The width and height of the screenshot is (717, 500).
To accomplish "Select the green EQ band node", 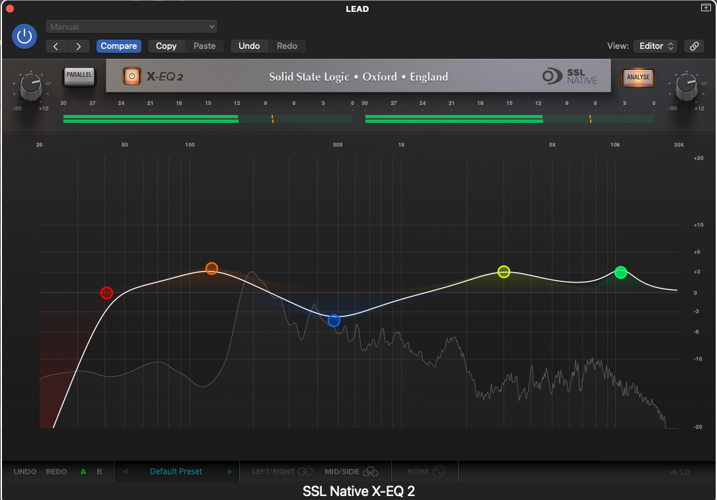I will 621,273.
